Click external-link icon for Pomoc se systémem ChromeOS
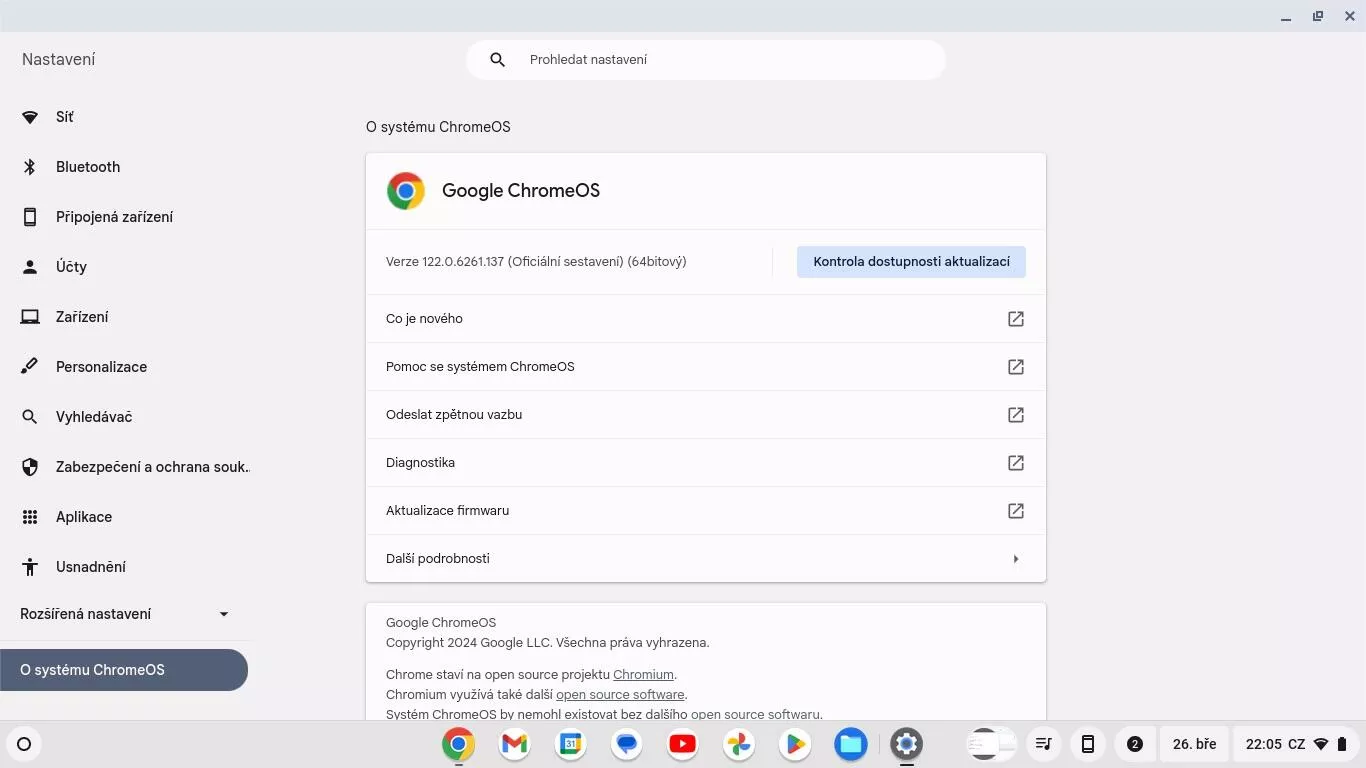Image resolution: width=1366 pixels, height=768 pixels. coord(1016,367)
